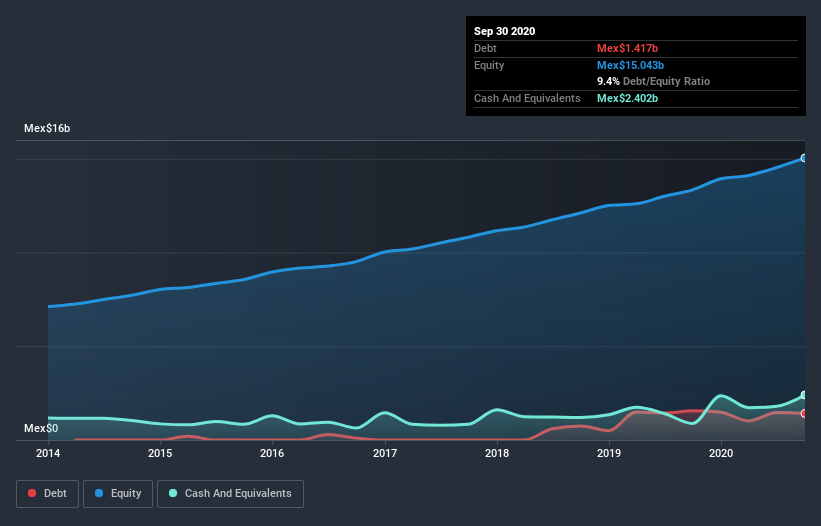Click the Mex$2.402b cash value
Viewport: 821px width, 526px height.
pyautogui.click(x=627, y=98)
